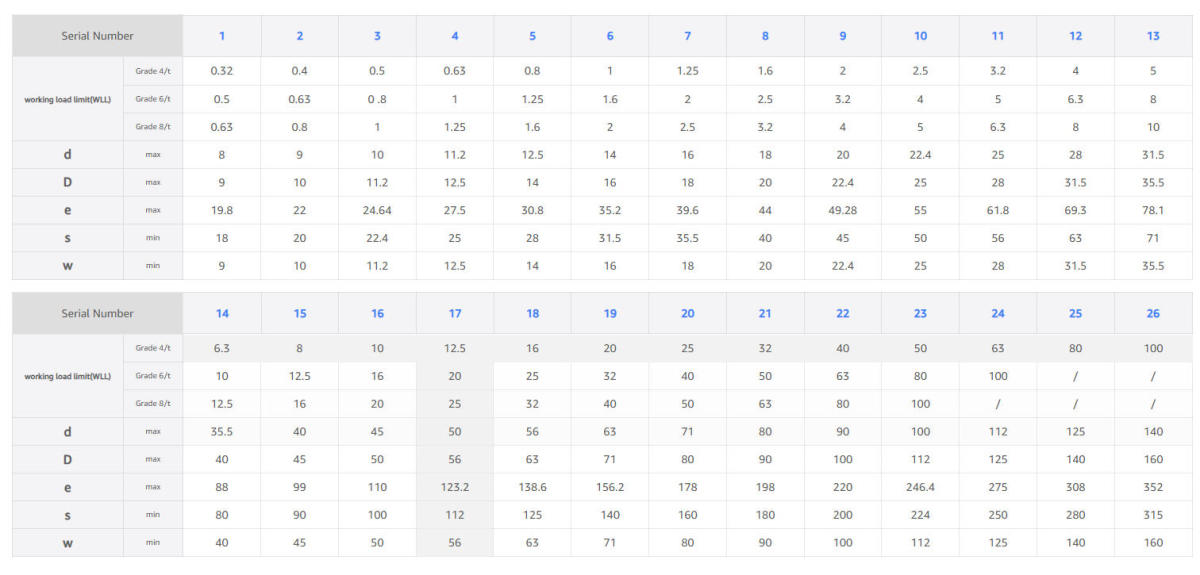Select the 49.28 value cell
The image size is (1200, 575).
pyautogui.click(x=842, y=211)
